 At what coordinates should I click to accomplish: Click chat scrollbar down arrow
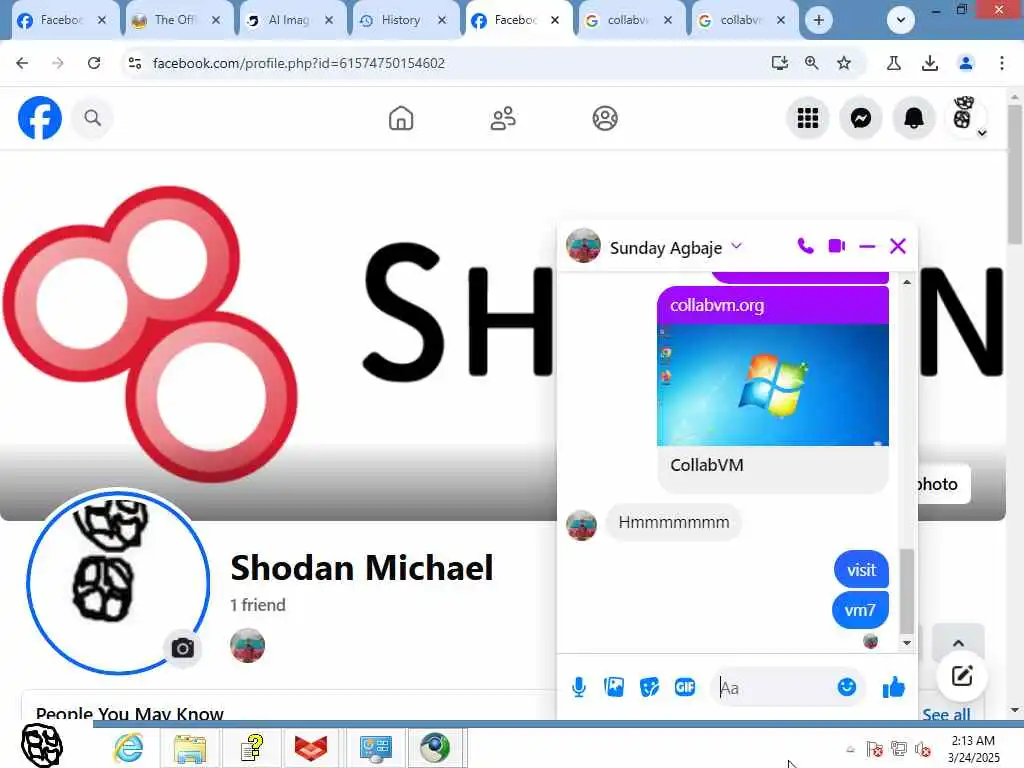pyautogui.click(x=906, y=643)
